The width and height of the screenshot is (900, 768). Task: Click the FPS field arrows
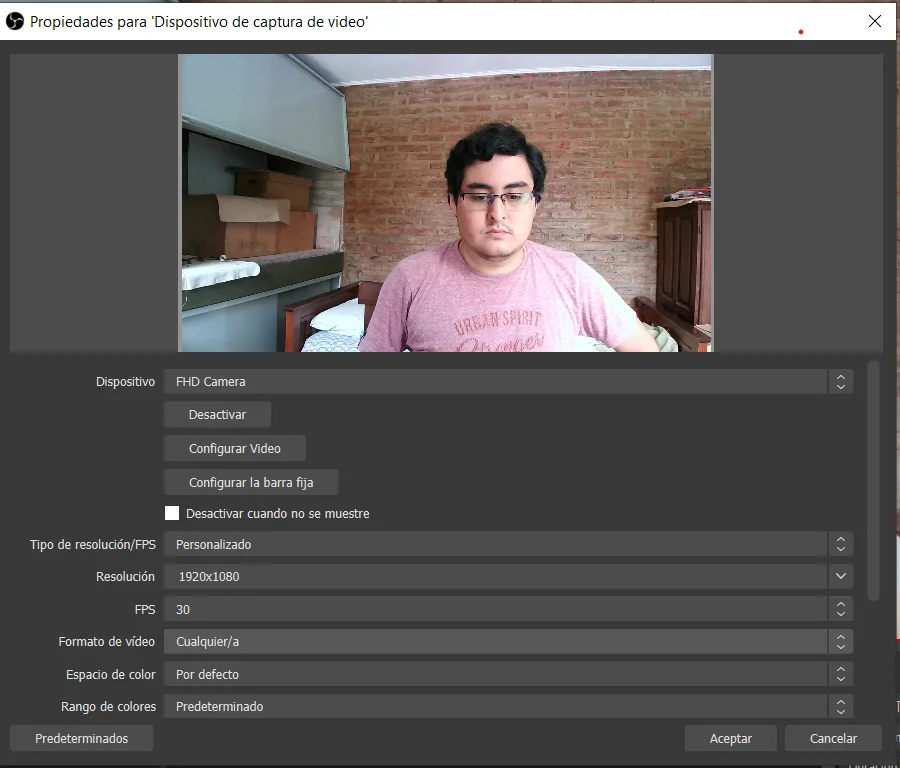(x=841, y=609)
